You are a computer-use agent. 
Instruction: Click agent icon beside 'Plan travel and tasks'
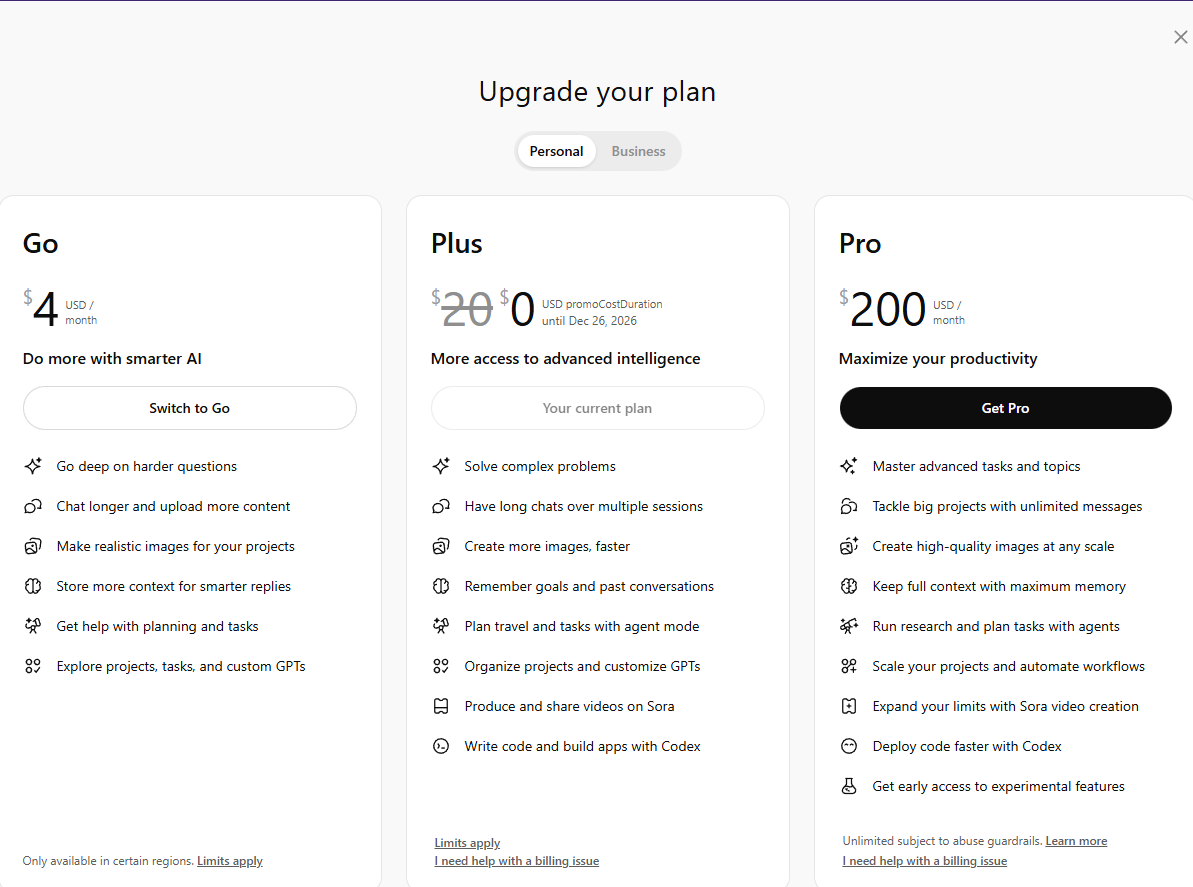pyautogui.click(x=441, y=626)
